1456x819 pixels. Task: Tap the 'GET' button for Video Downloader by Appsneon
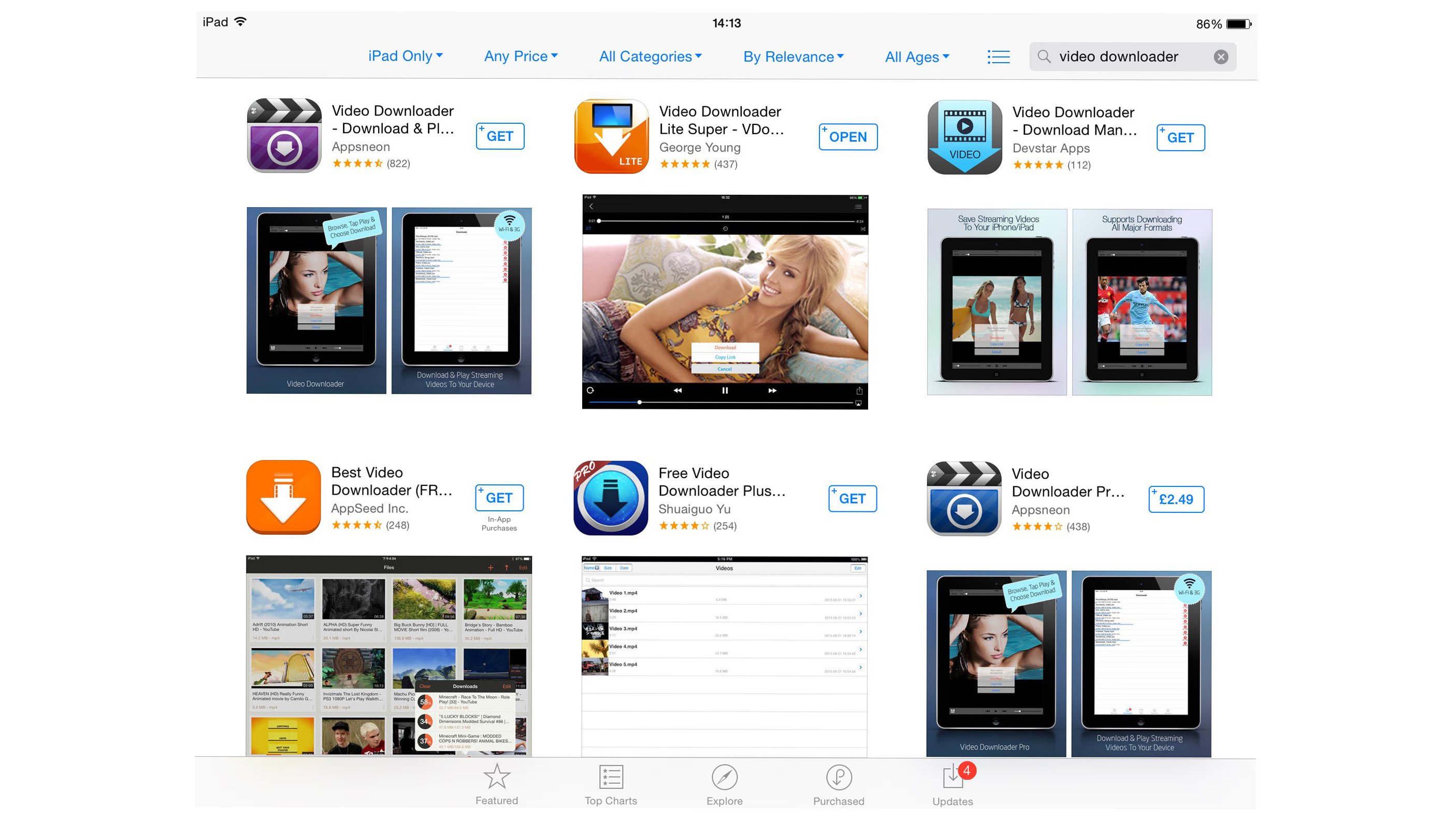[x=500, y=135]
